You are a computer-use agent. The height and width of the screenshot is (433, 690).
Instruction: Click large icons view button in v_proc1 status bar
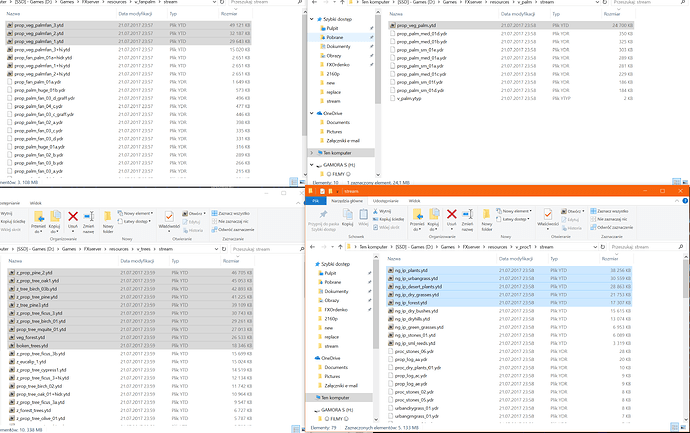click(683, 427)
